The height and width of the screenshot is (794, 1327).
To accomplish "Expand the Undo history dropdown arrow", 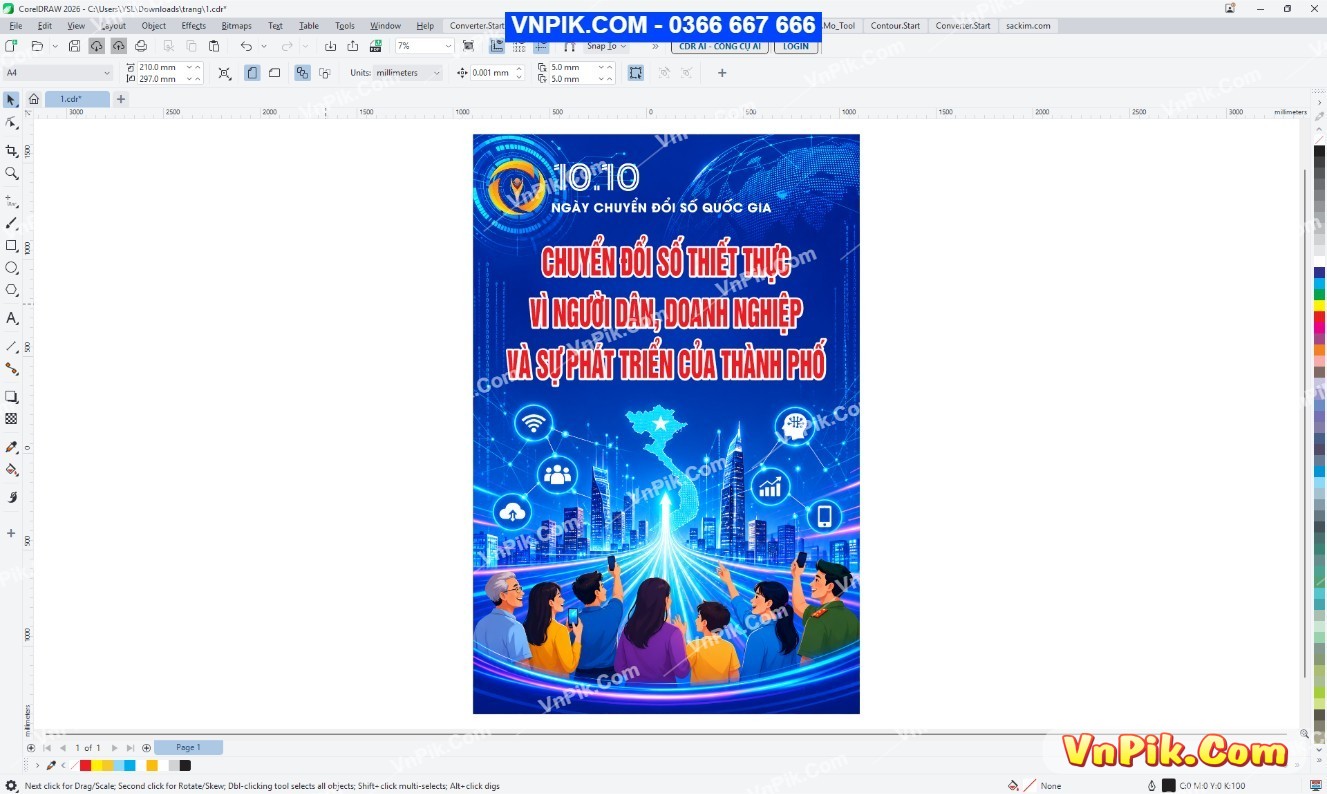I will [264, 46].
